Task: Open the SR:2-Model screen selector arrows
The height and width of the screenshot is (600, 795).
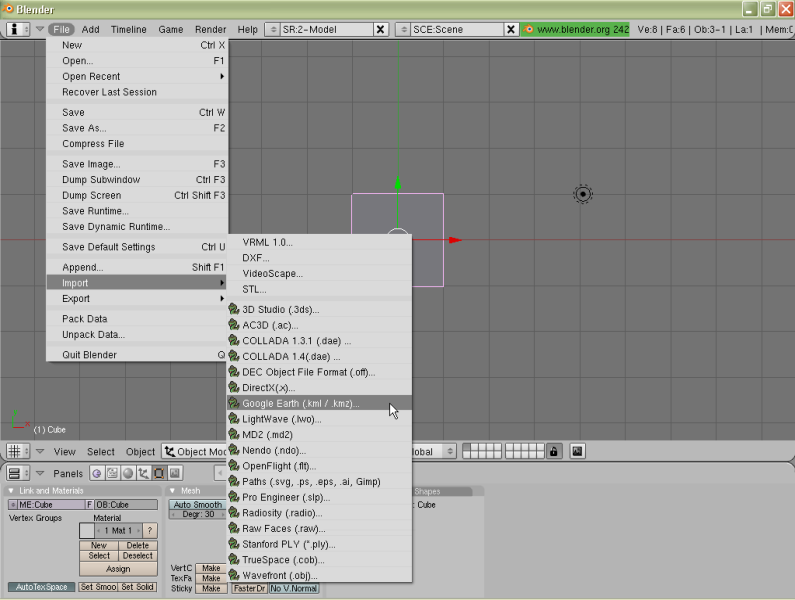Action: click(x=273, y=29)
